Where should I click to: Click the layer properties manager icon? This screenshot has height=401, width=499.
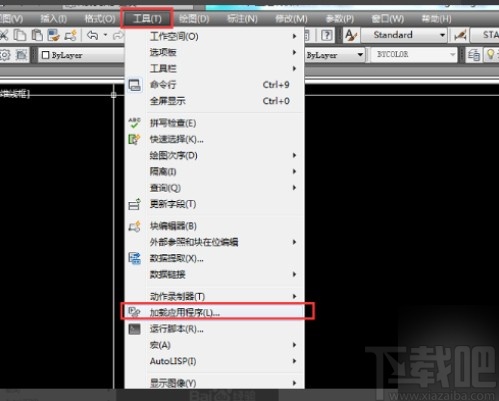(474, 55)
